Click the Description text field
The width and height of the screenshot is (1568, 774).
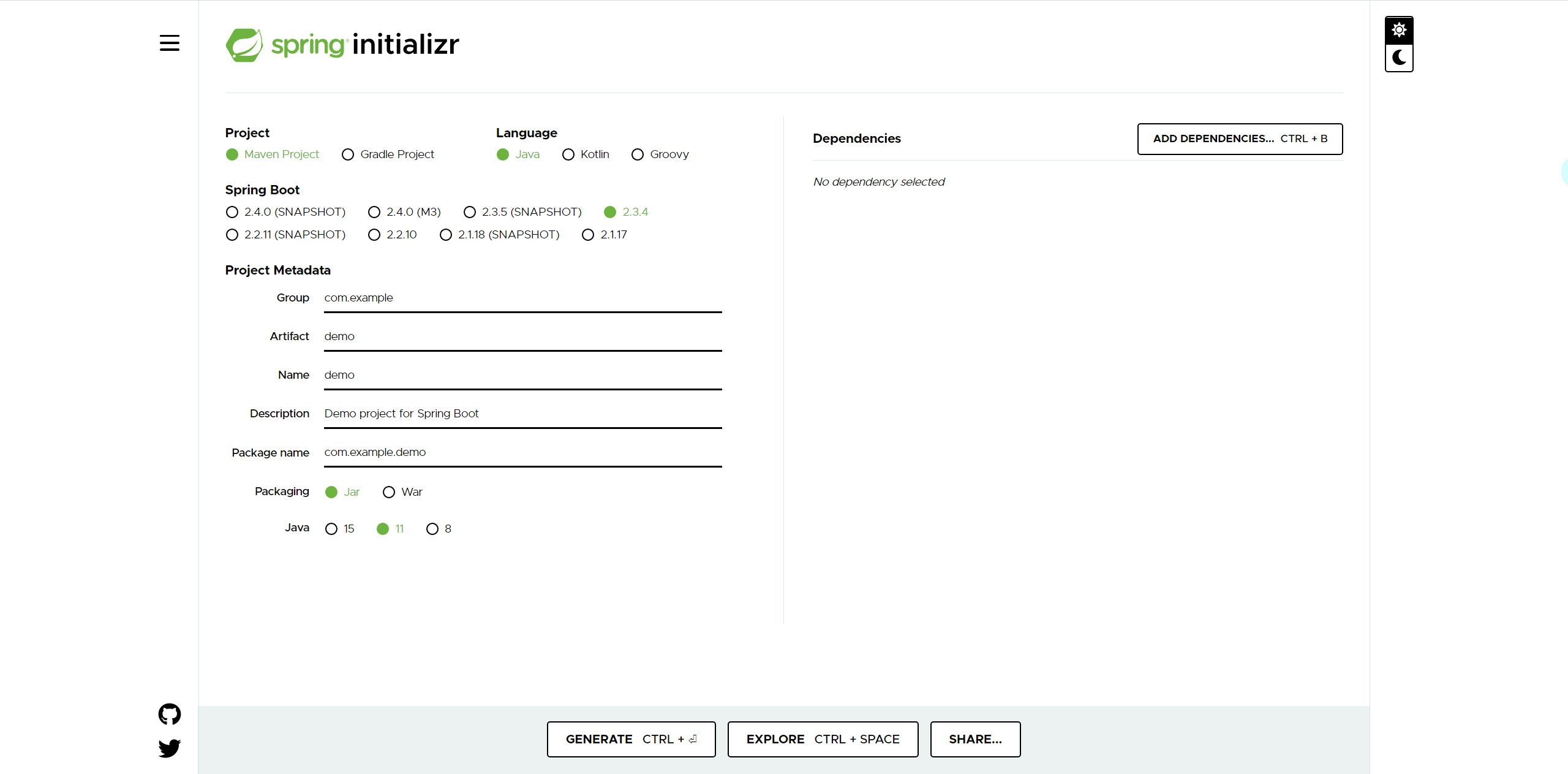pyautogui.click(x=522, y=414)
